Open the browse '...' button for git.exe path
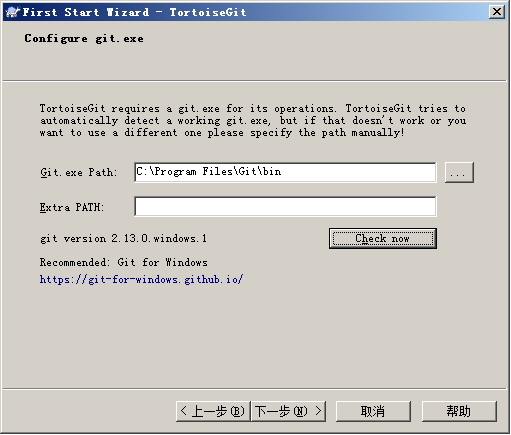Image resolution: width=511 pixels, height=435 pixels. pos(459,172)
